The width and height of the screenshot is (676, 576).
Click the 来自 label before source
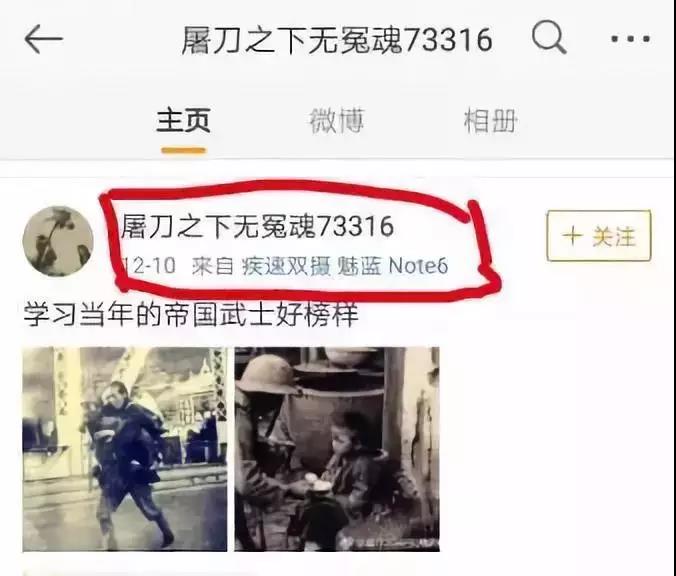click(x=213, y=266)
